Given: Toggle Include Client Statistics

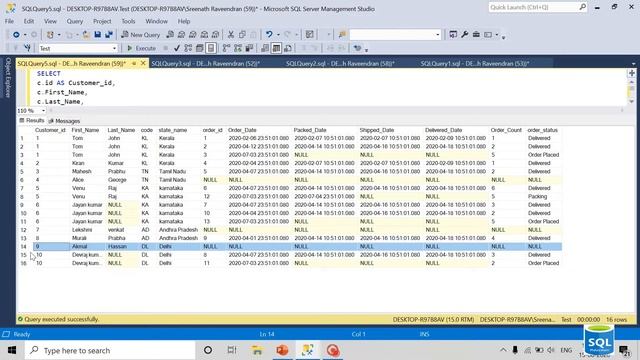Looking at the screenshot, I should 249,48.
